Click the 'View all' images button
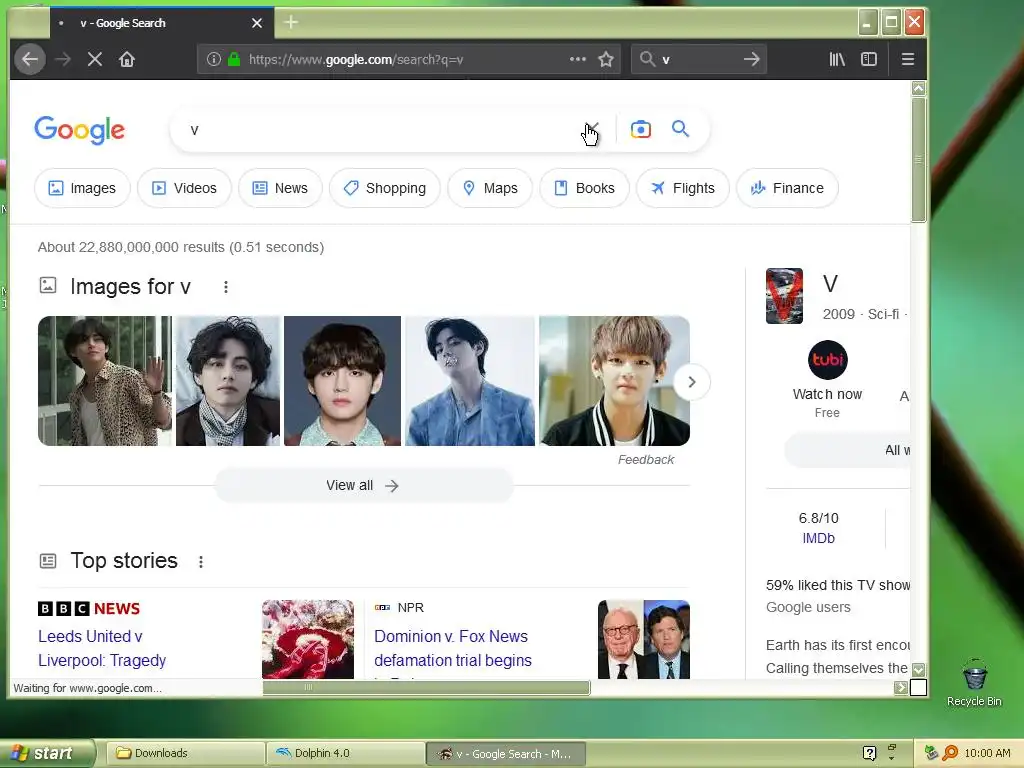This screenshot has width=1024, height=768. click(364, 485)
